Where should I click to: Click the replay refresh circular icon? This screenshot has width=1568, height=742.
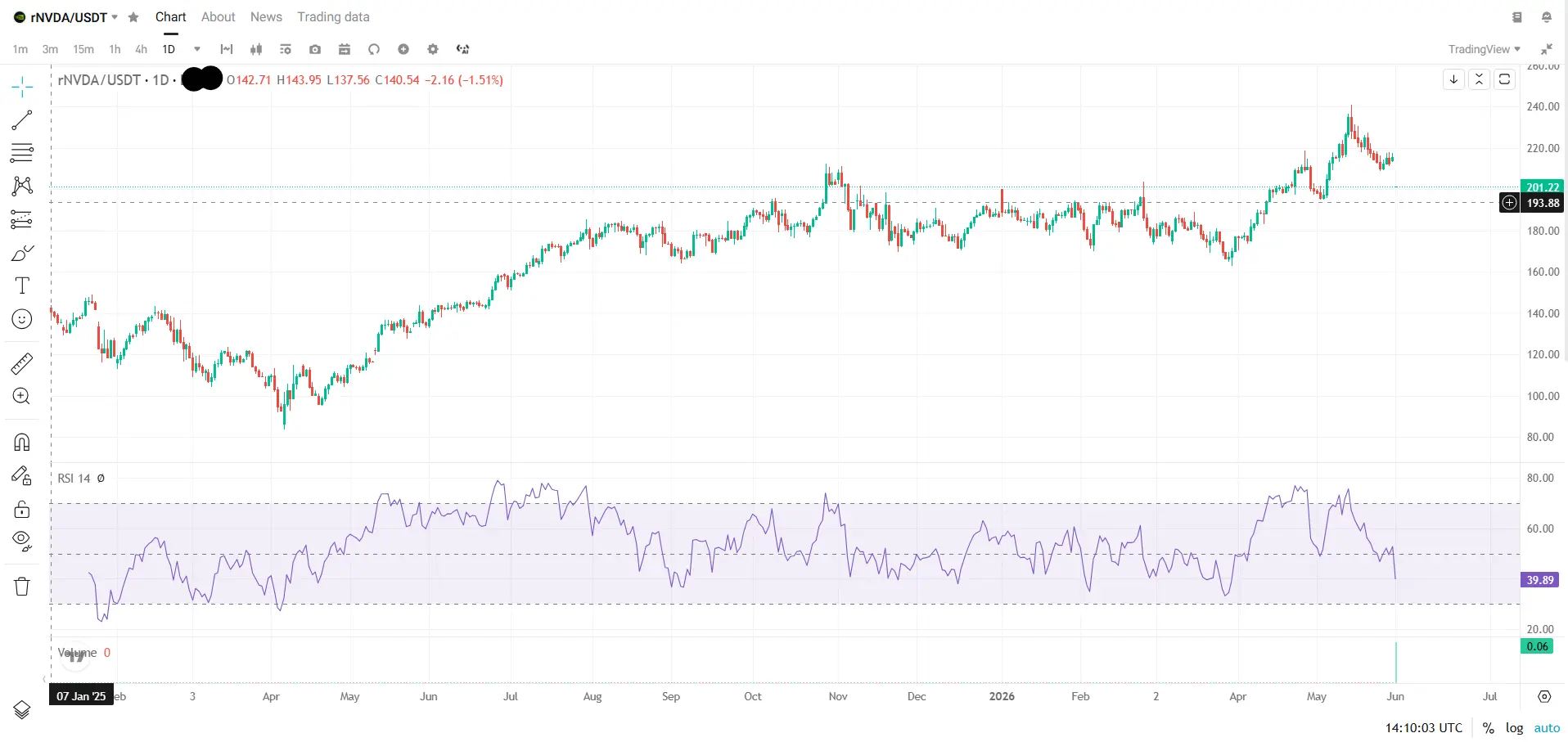(374, 49)
